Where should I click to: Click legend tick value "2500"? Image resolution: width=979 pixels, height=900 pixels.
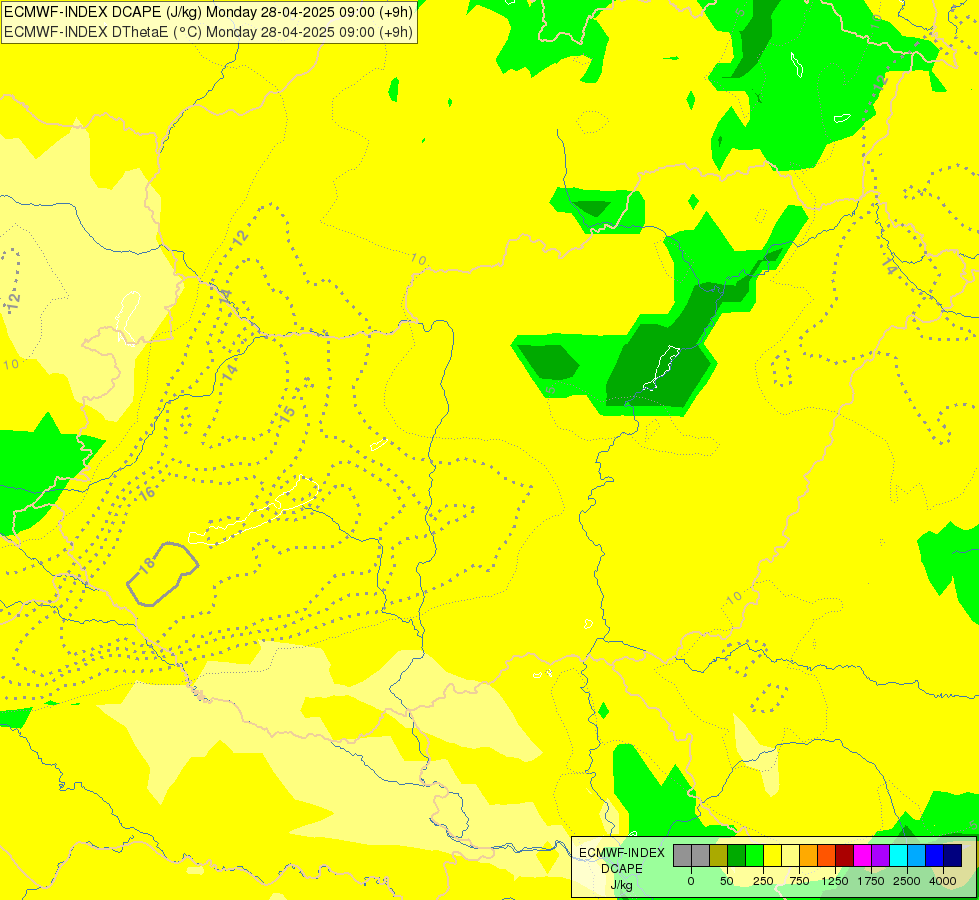click(x=907, y=881)
